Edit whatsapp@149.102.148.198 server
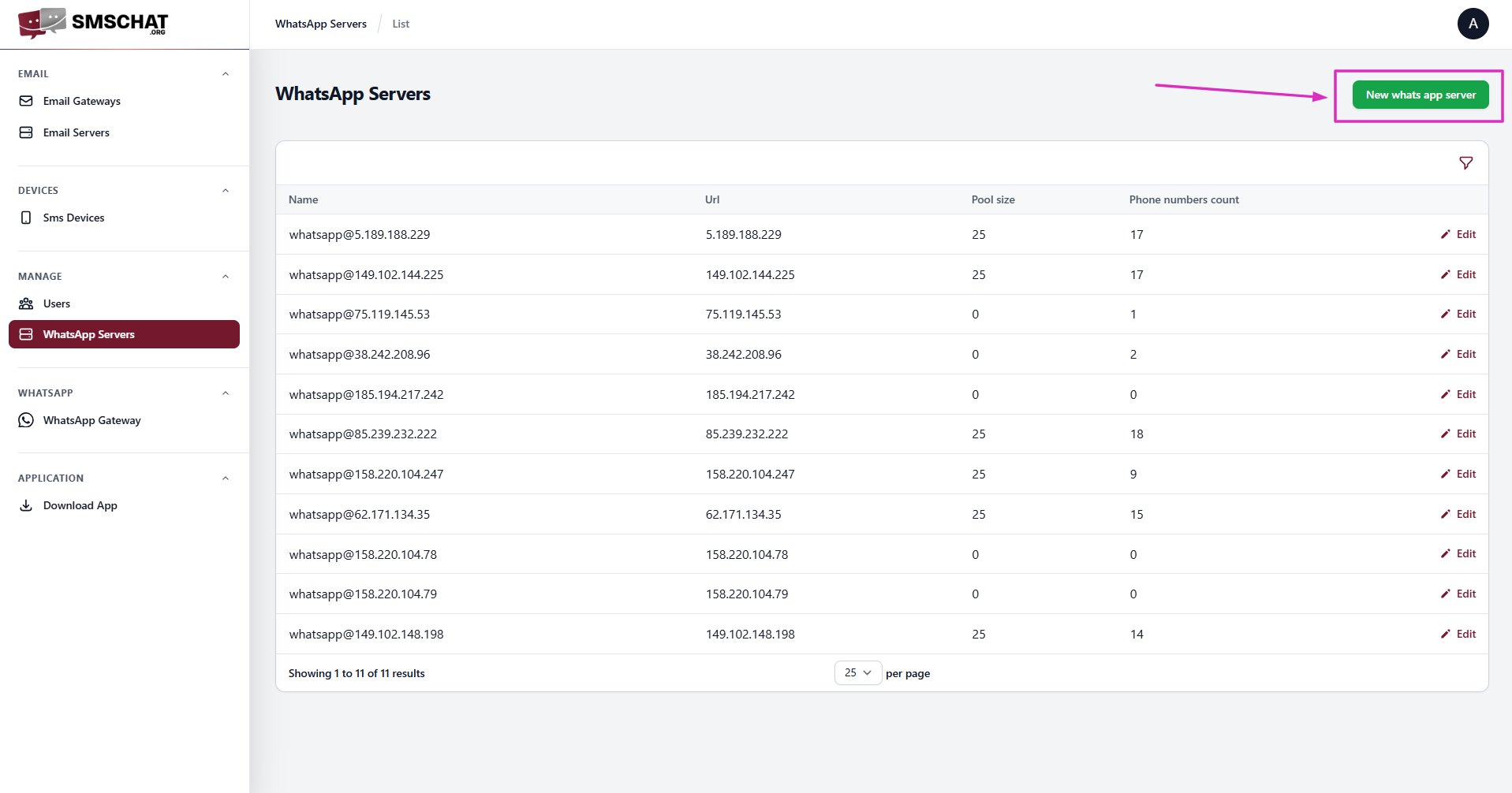This screenshot has height=793, width=1512. [1458, 634]
